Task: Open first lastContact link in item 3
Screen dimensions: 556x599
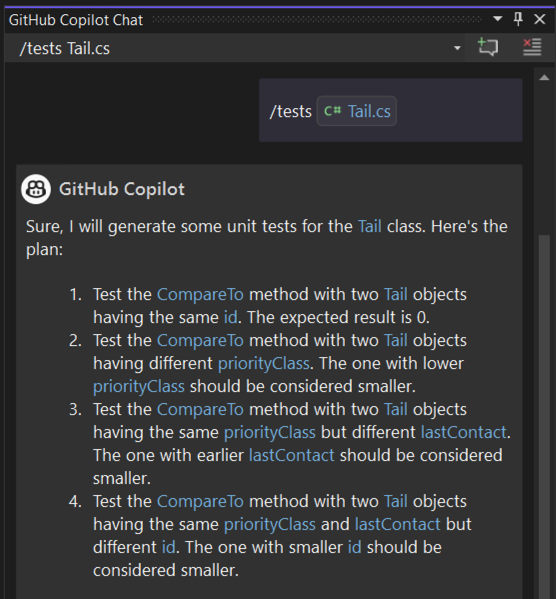Action: tap(464, 432)
